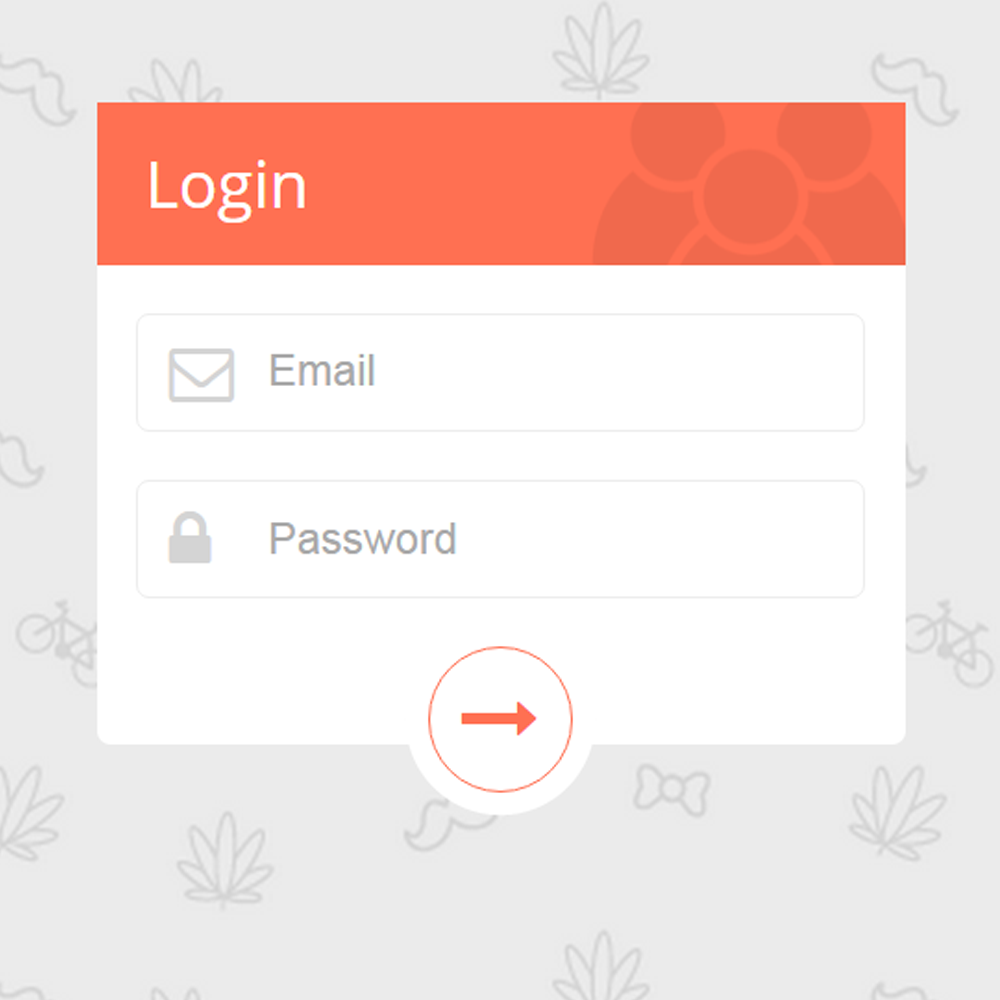This screenshot has height=1000, width=1000.
Task: Click the leaf icon at the bottom center
Action: point(600,966)
